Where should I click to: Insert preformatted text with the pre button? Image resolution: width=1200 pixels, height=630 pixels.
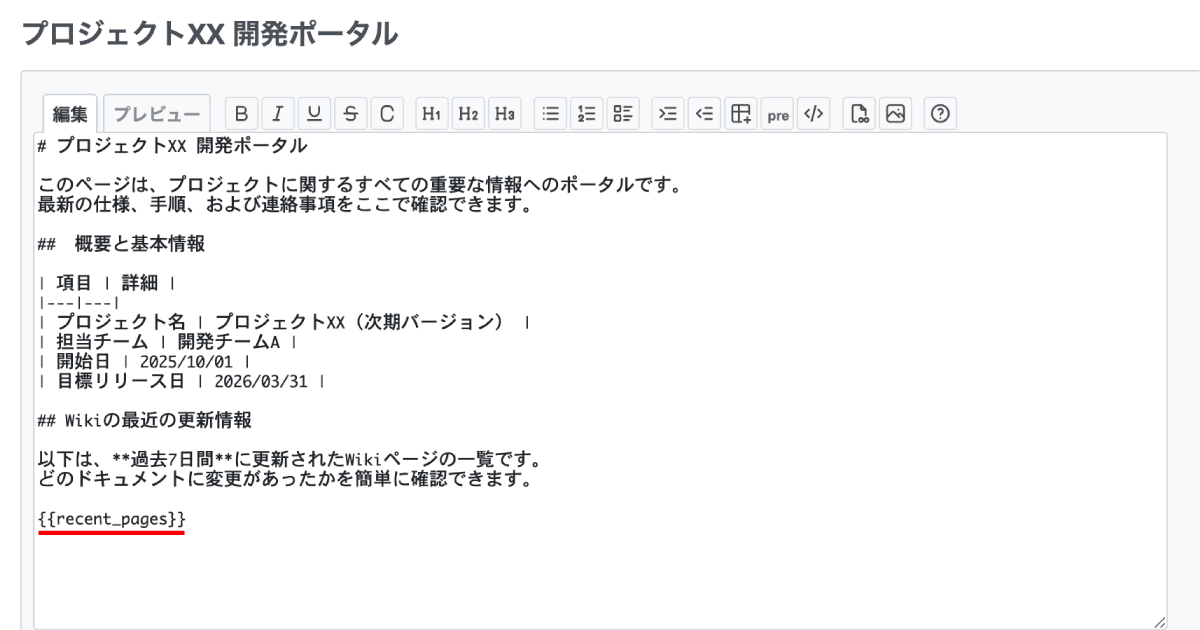777,114
